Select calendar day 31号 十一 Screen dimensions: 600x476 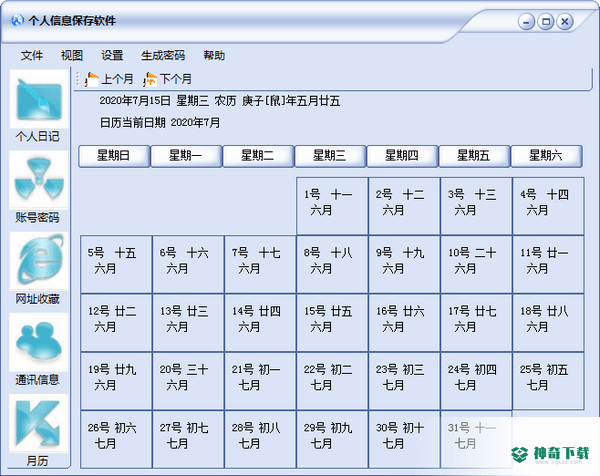[x=476, y=439]
